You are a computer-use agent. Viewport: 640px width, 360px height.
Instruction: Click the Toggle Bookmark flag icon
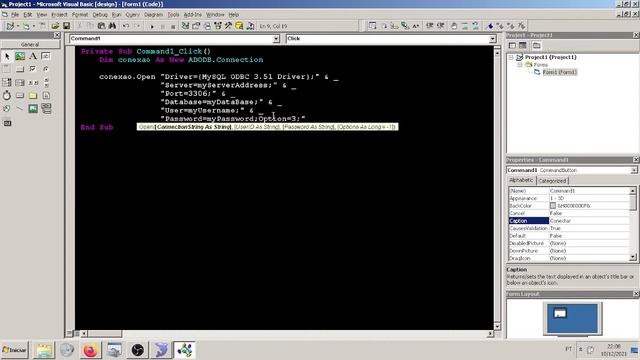tap(490, 26)
